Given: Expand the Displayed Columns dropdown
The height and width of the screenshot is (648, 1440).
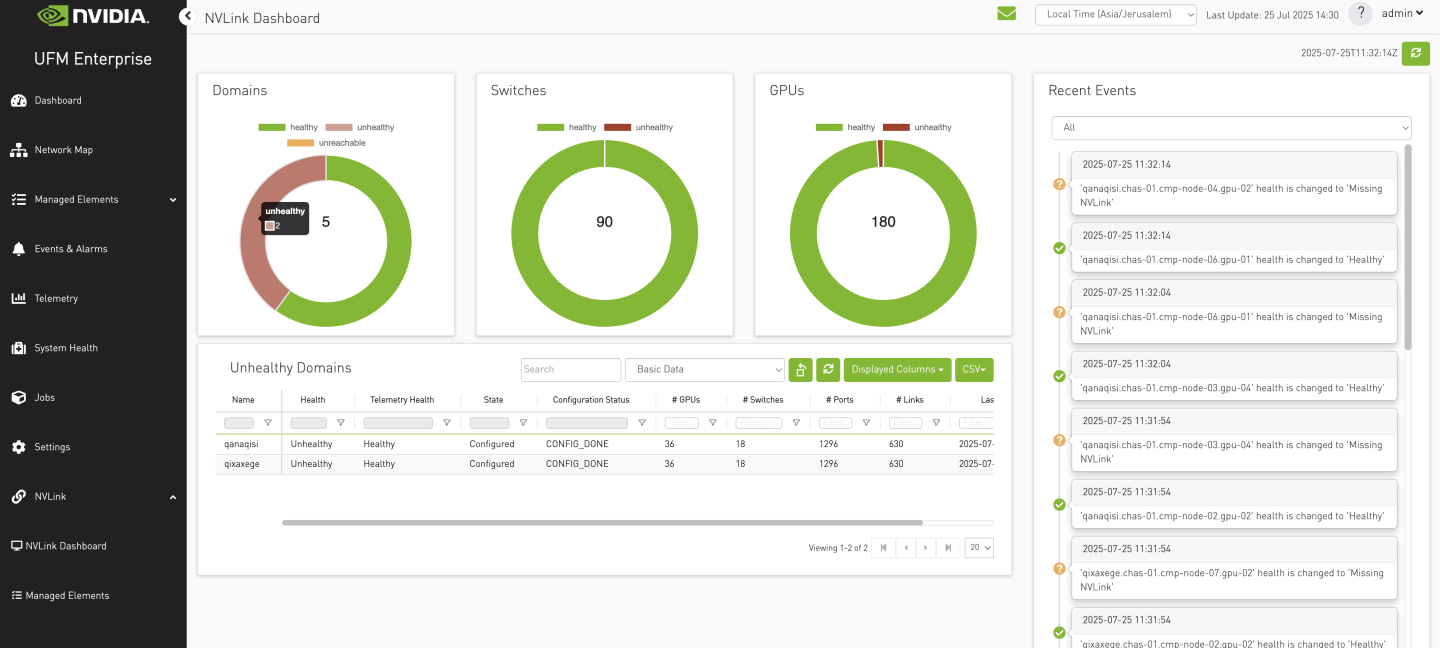Looking at the screenshot, I should point(896,369).
